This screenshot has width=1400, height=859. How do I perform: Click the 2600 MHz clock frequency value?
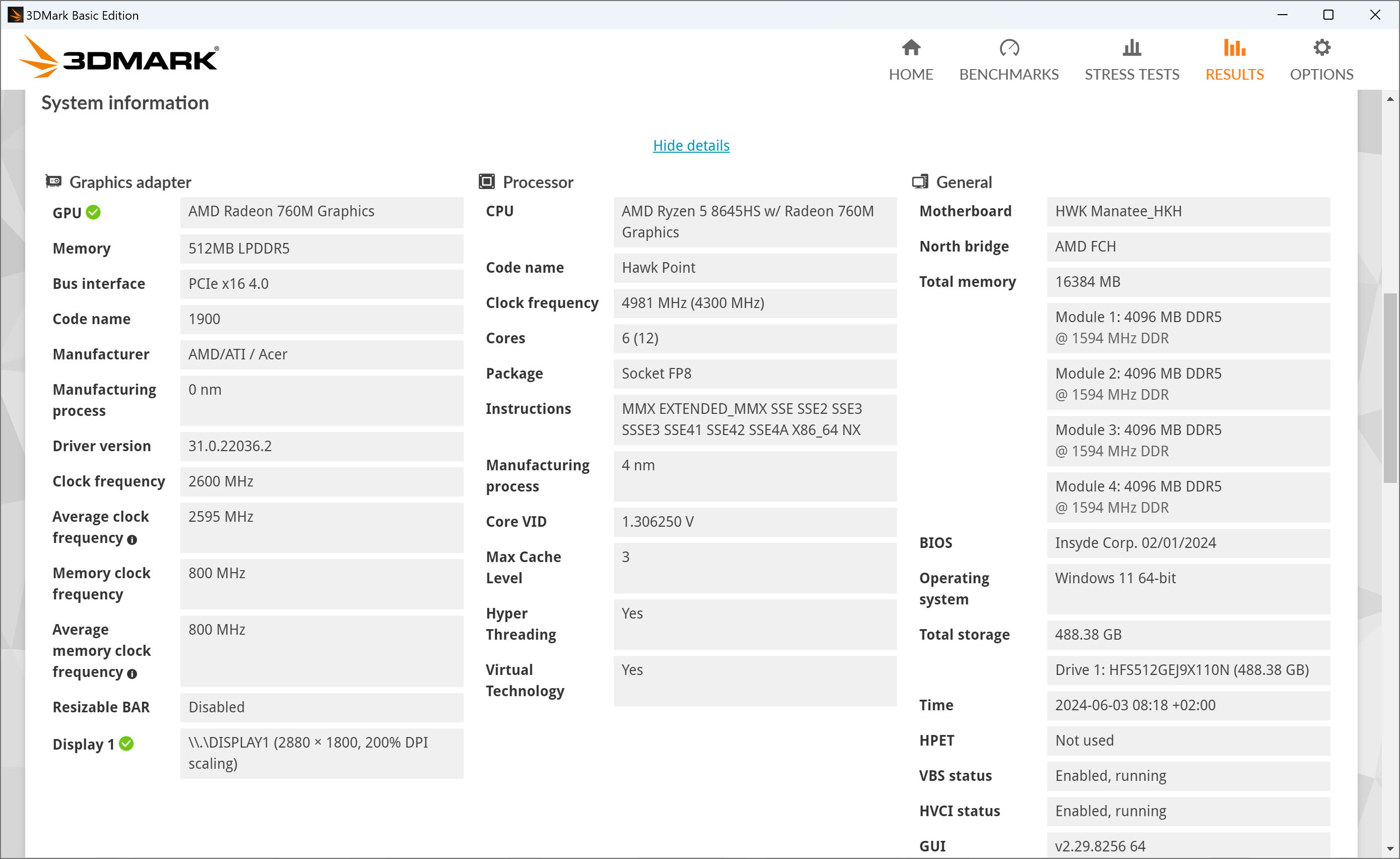pyautogui.click(x=322, y=481)
